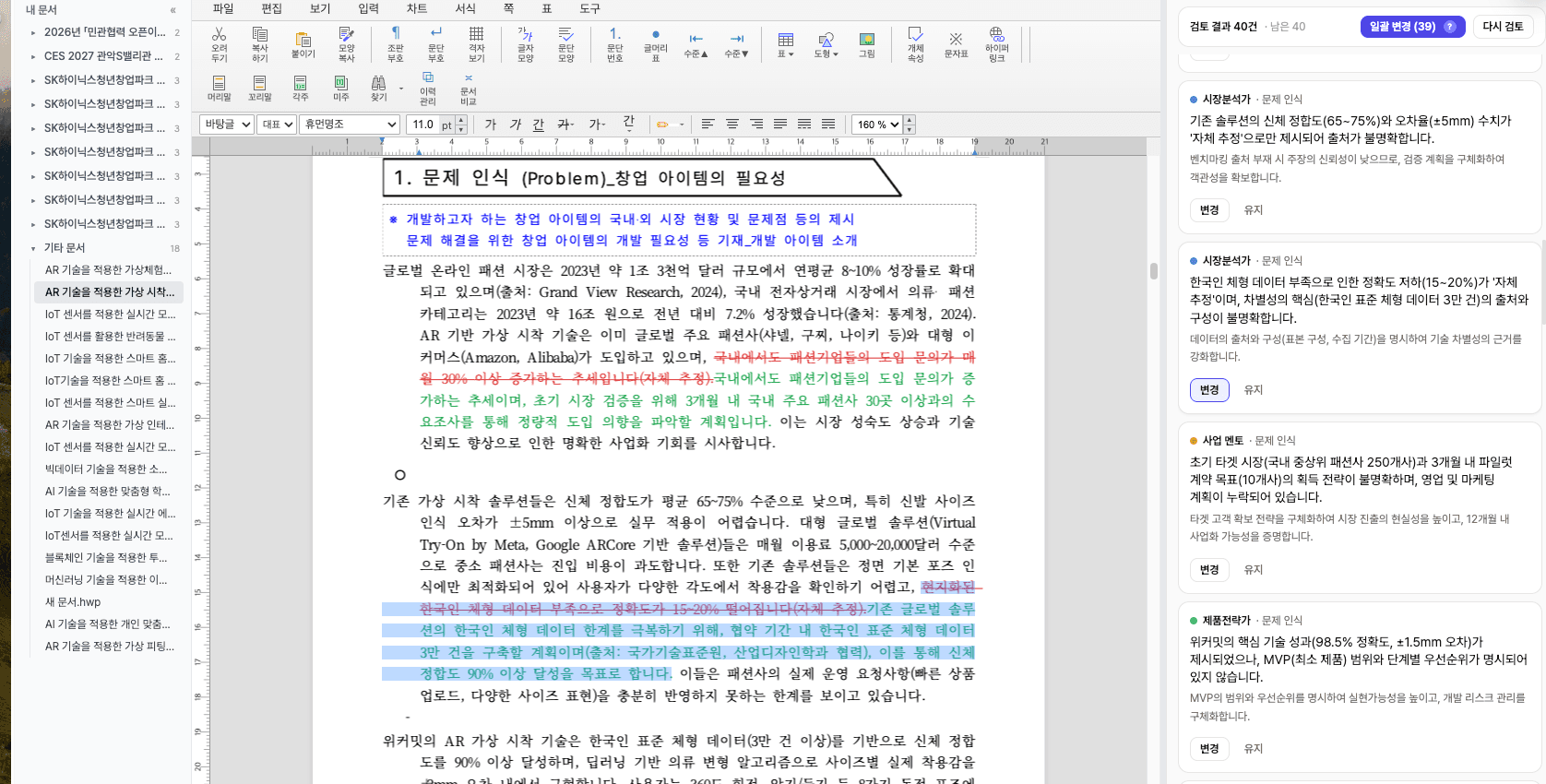Open the strikethrough 가 style dropdown
The height and width of the screenshot is (784, 1546).
point(566,124)
